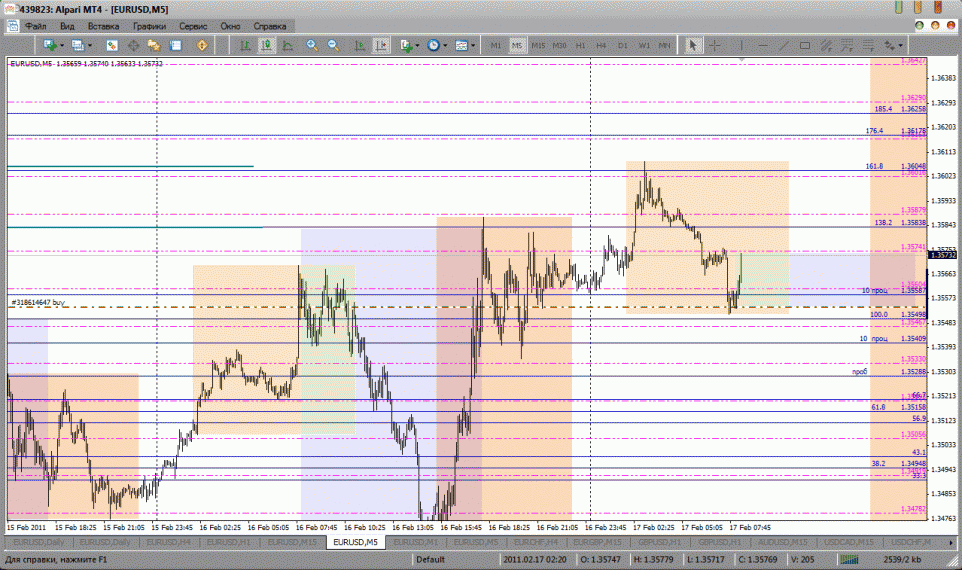Select the Equidistant Channel tool
962x570 pixels.
[x=826, y=45]
